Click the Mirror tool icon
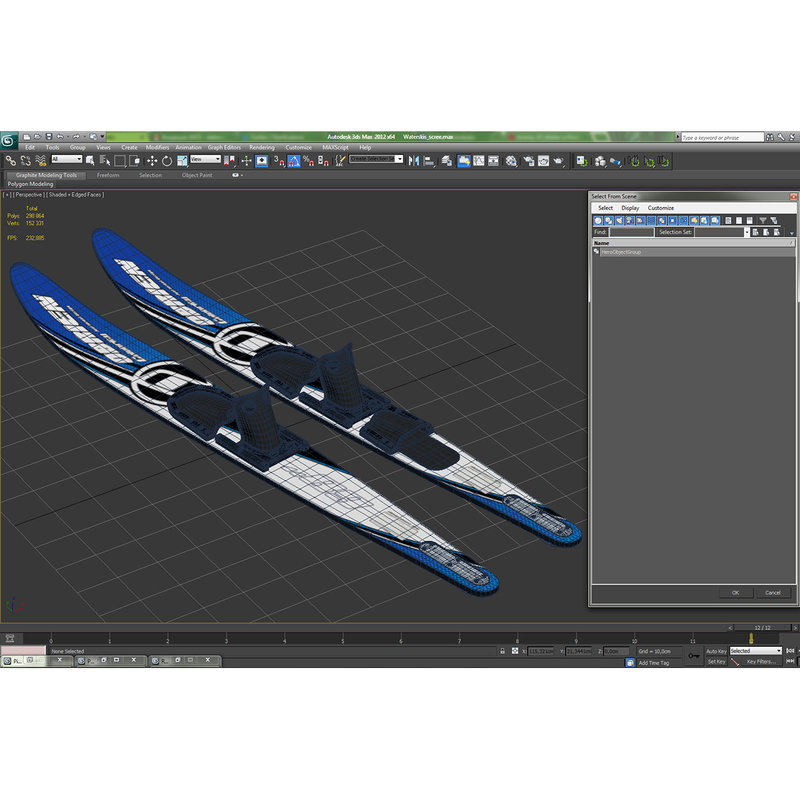This screenshot has width=800, height=800. (x=413, y=160)
